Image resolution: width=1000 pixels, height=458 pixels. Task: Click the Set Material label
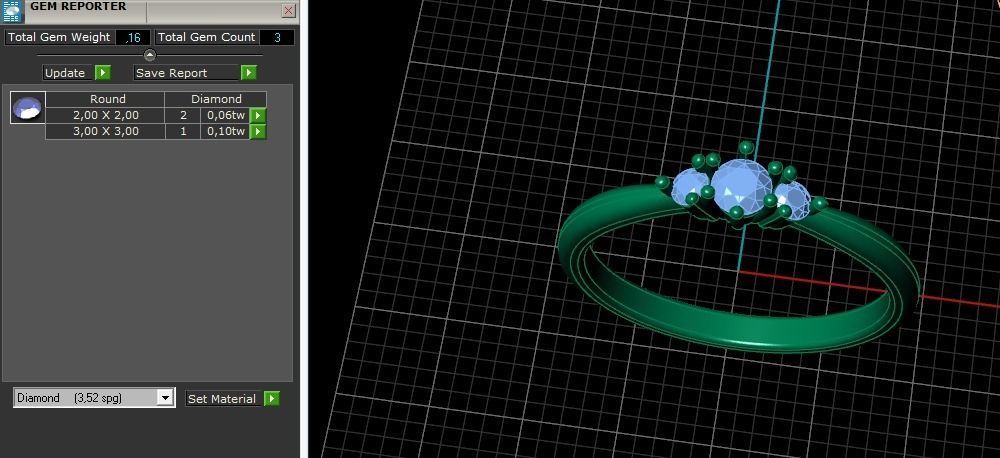[x=222, y=399]
